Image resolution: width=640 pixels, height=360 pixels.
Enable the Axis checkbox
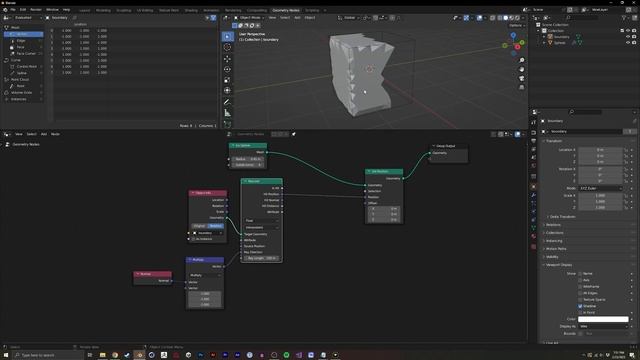click(580, 280)
